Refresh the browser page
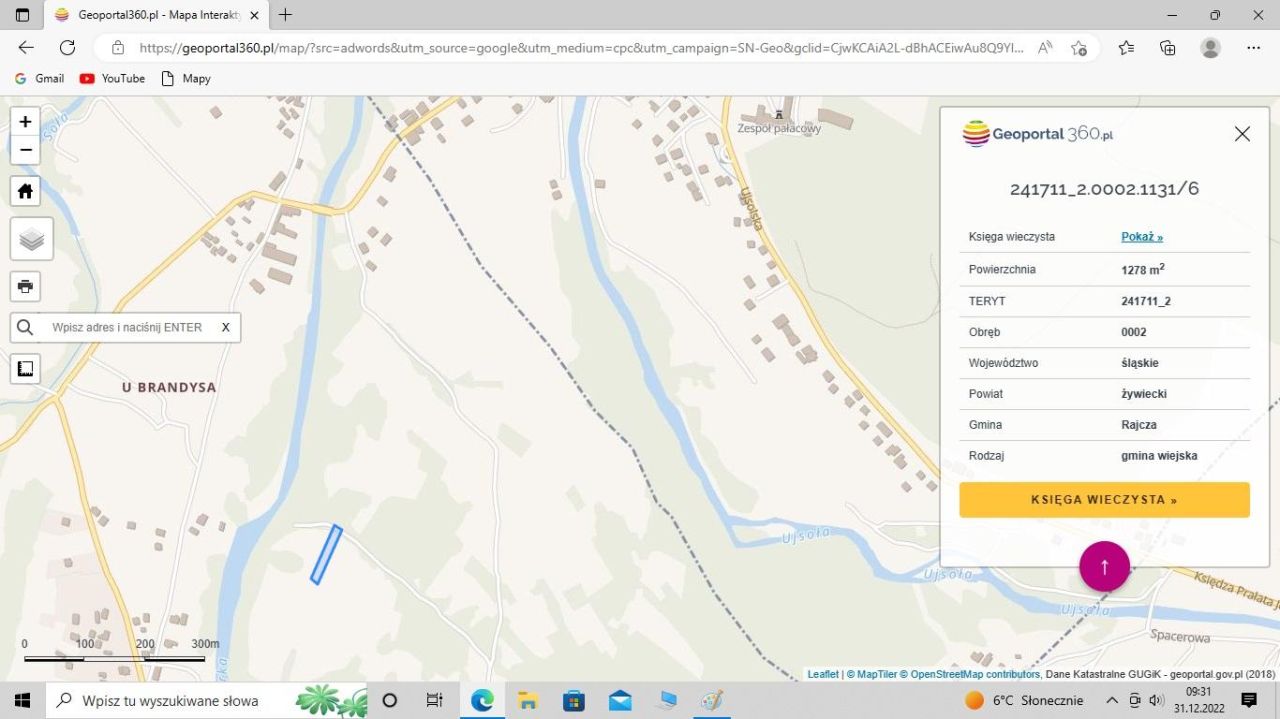Image resolution: width=1280 pixels, height=719 pixels. pyautogui.click(x=67, y=47)
